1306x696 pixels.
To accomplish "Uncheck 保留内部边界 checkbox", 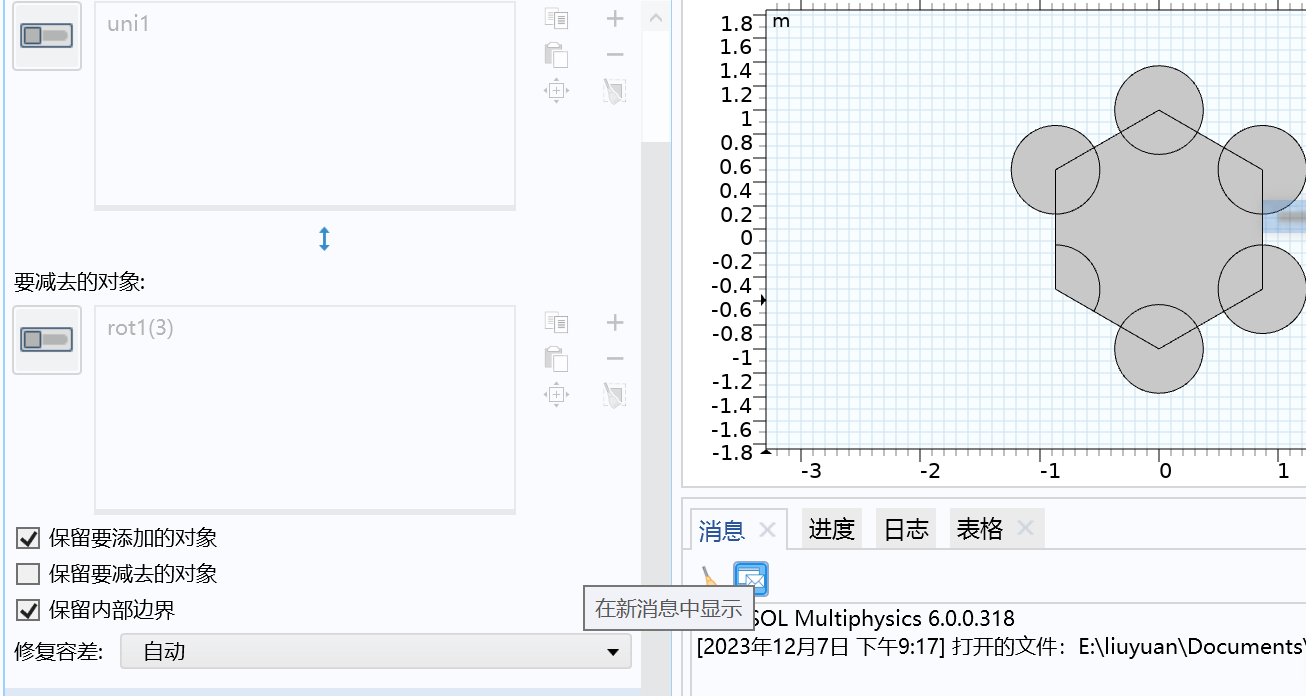I will 28,610.
